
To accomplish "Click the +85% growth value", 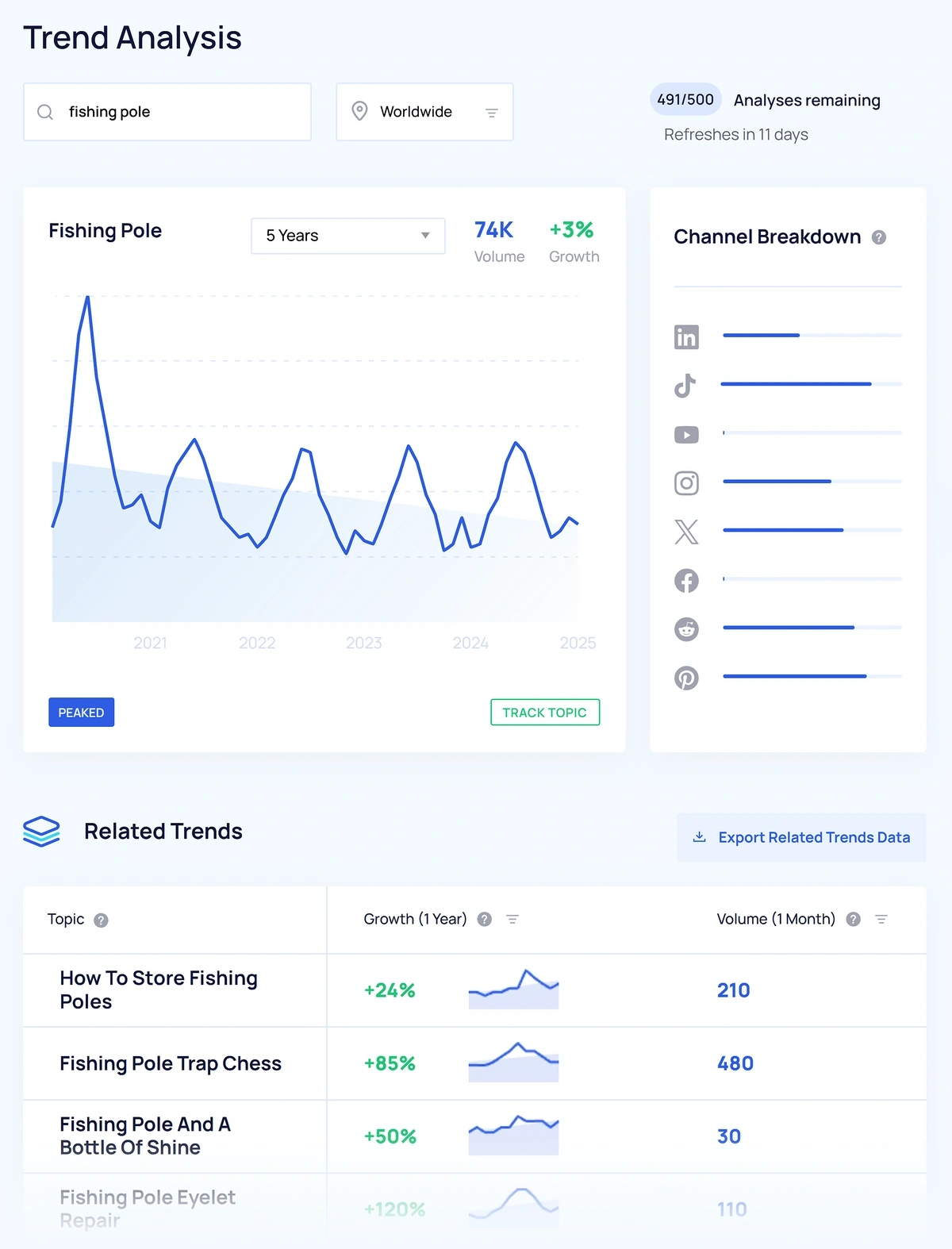I will coord(390,1063).
